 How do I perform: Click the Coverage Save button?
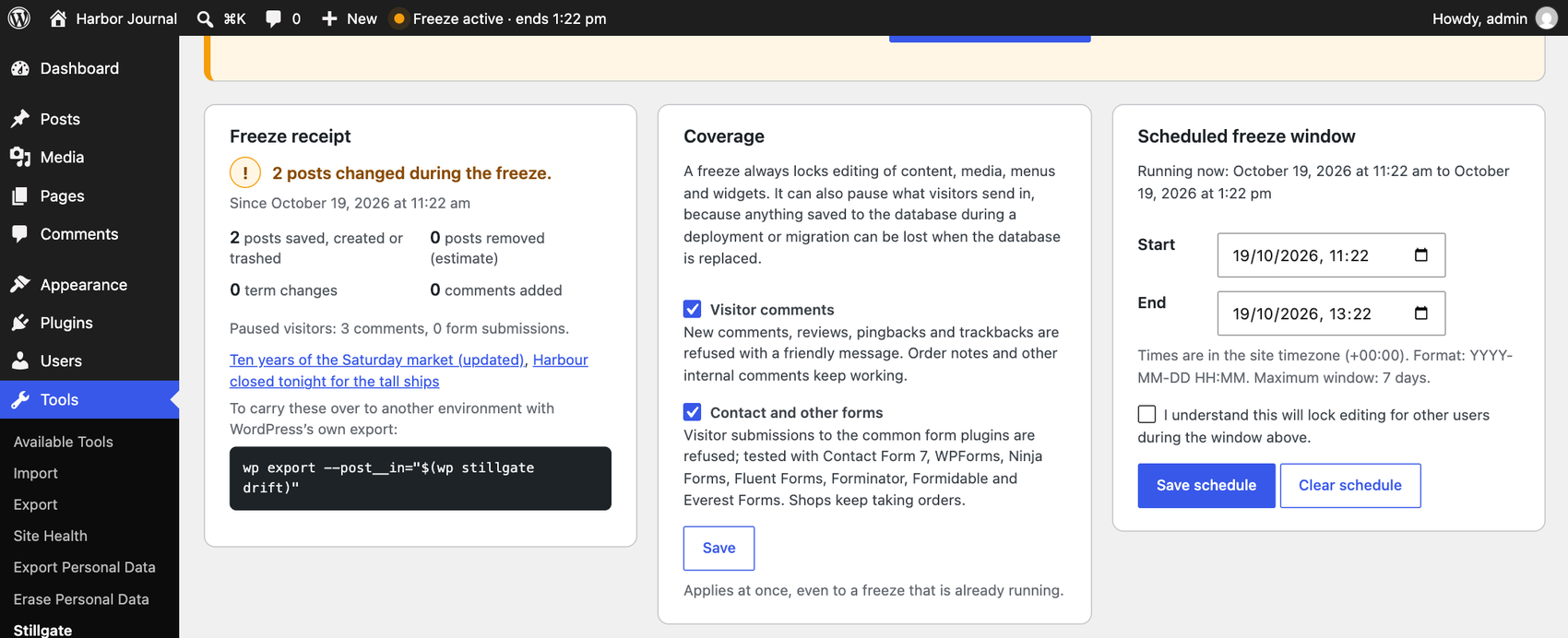pyautogui.click(x=719, y=549)
